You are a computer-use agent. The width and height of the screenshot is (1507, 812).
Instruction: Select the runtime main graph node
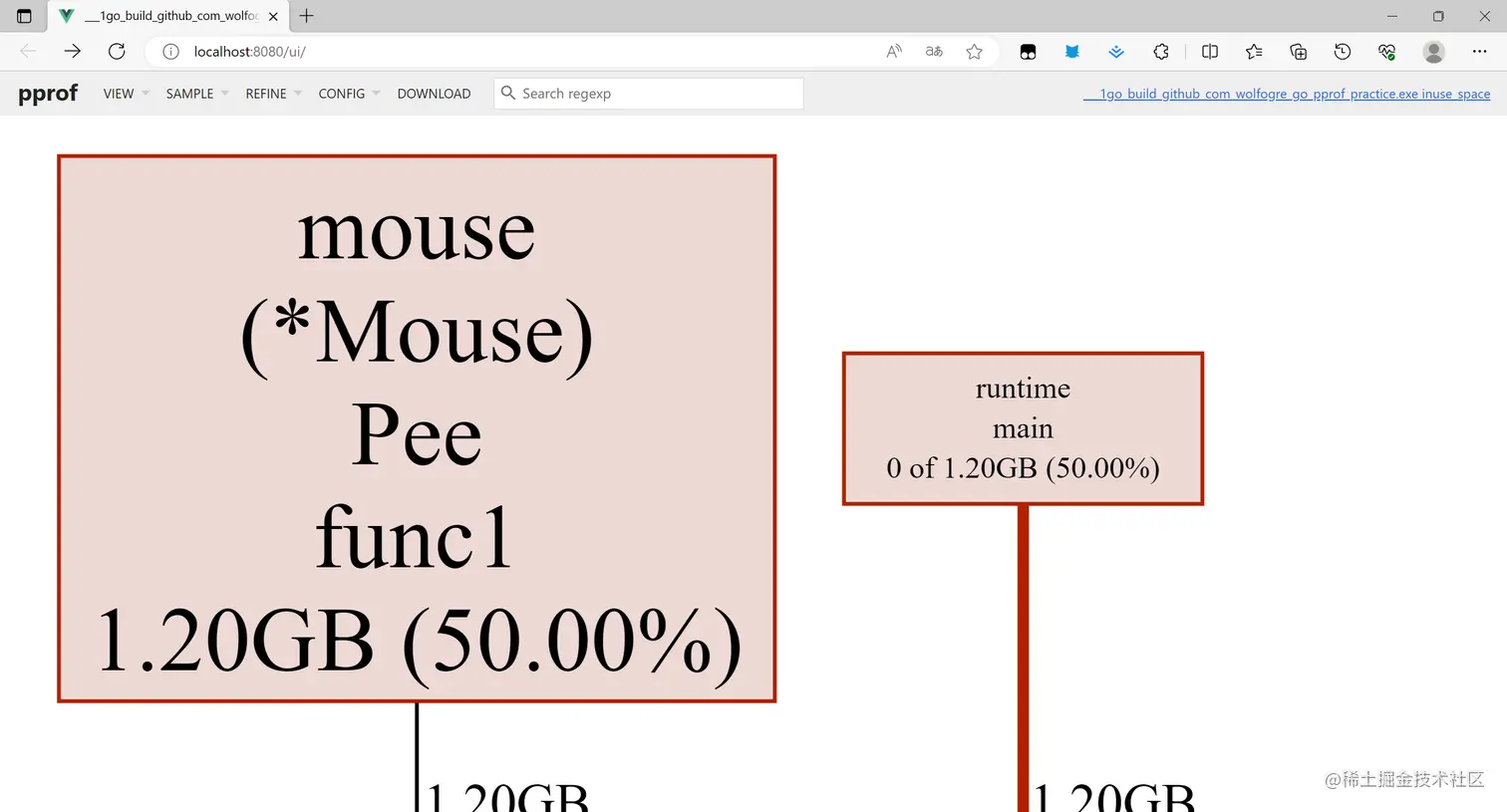(1023, 428)
